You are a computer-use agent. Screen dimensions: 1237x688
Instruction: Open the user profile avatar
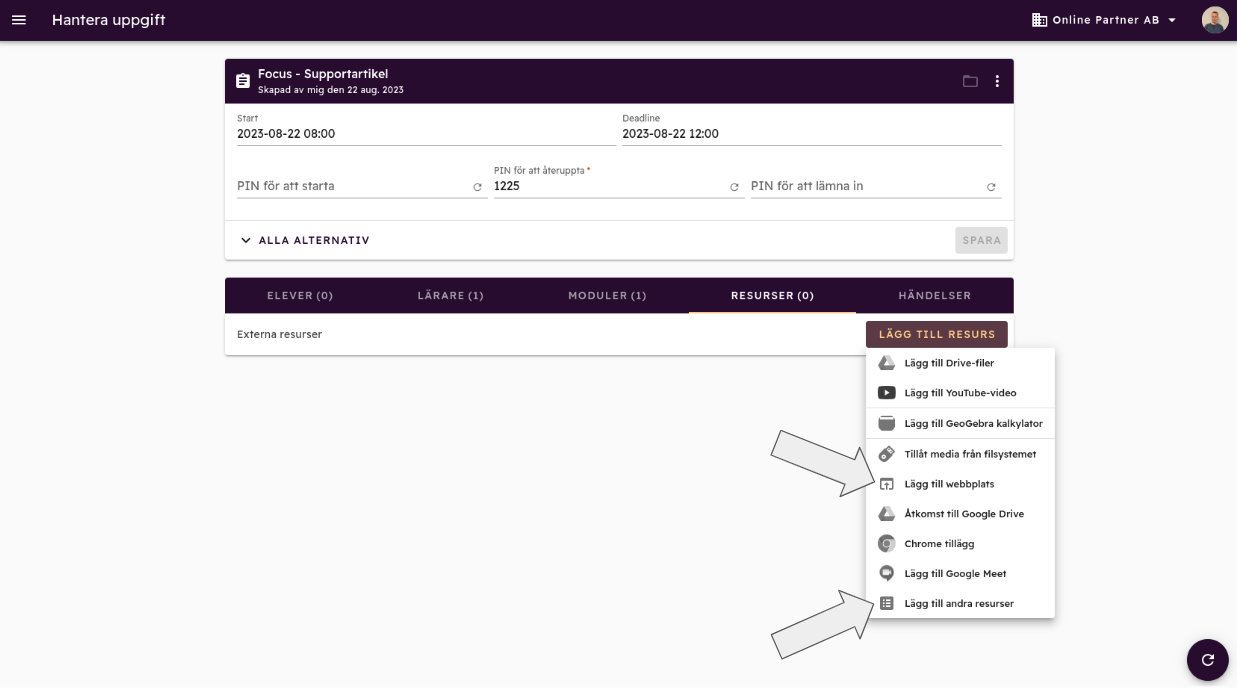(x=1214, y=20)
